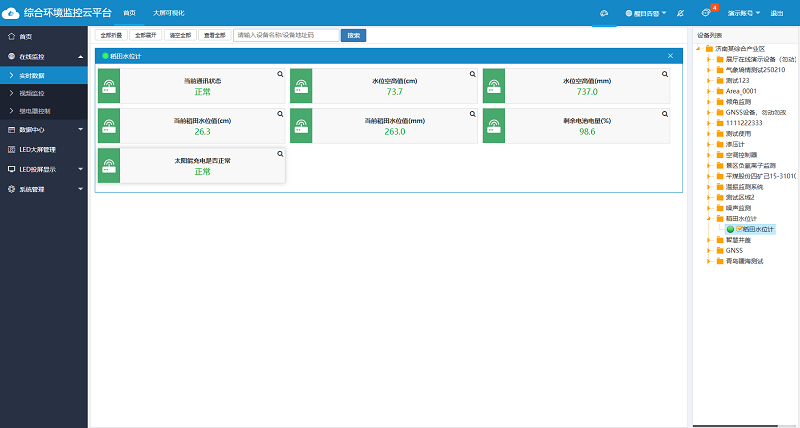The image size is (800, 428).
Task: Switch to 大屏可视化 tab
Action: click(x=167, y=13)
